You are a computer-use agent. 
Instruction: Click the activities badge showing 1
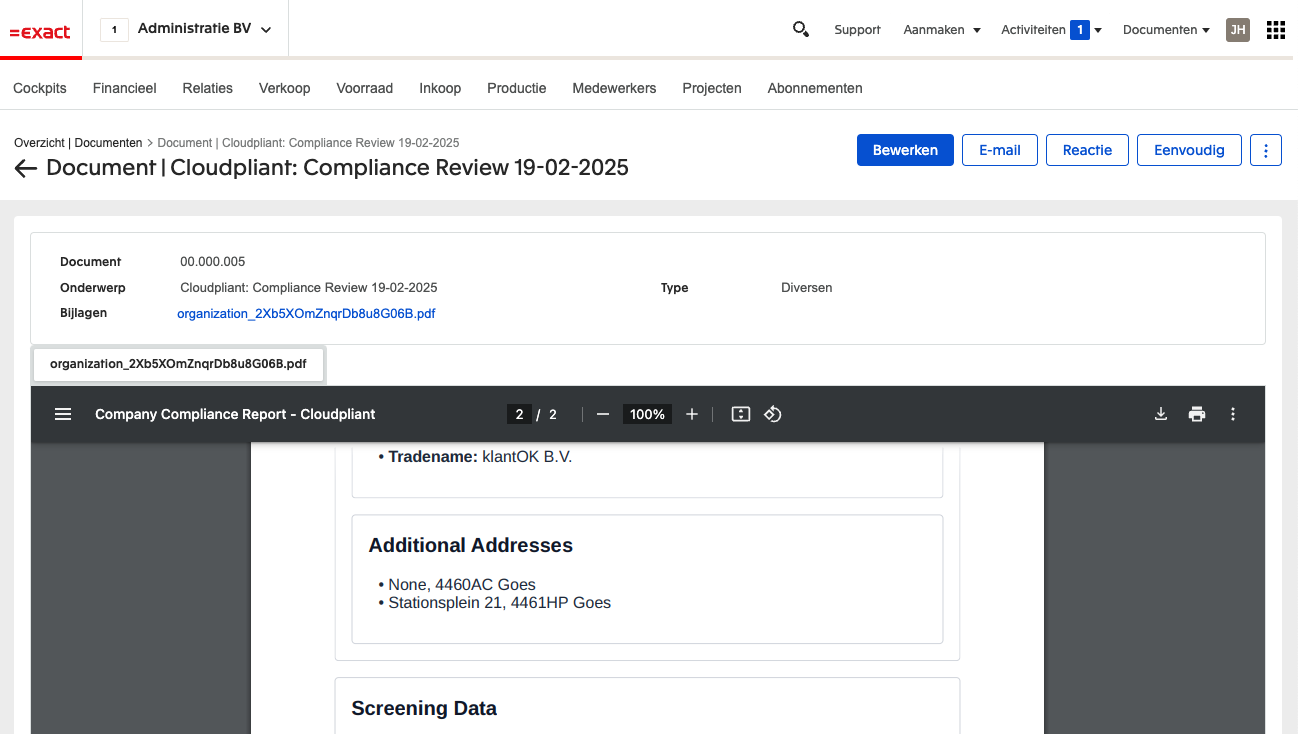click(x=1080, y=30)
